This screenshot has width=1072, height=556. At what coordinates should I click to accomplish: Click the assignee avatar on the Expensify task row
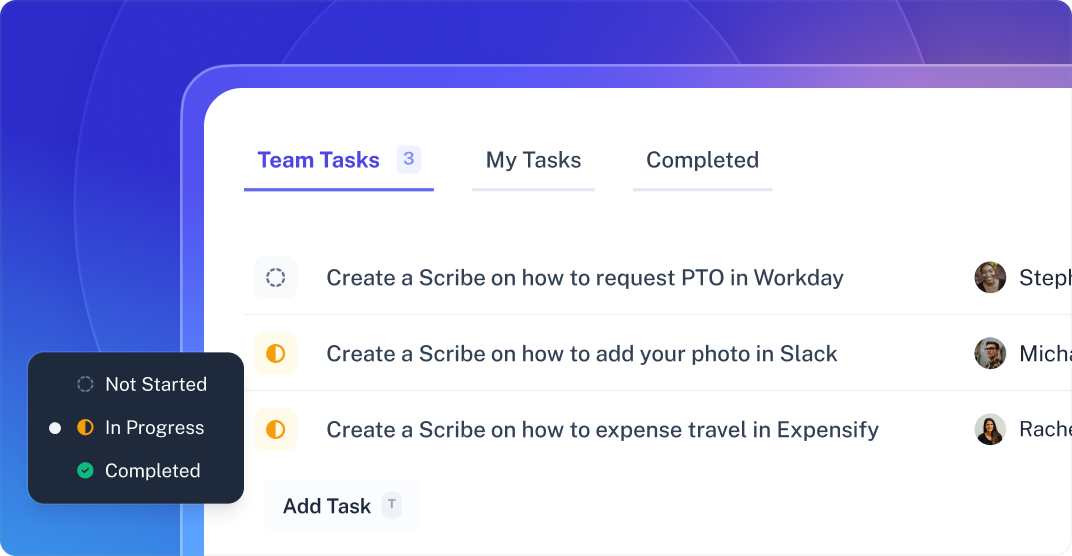coord(990,429)
